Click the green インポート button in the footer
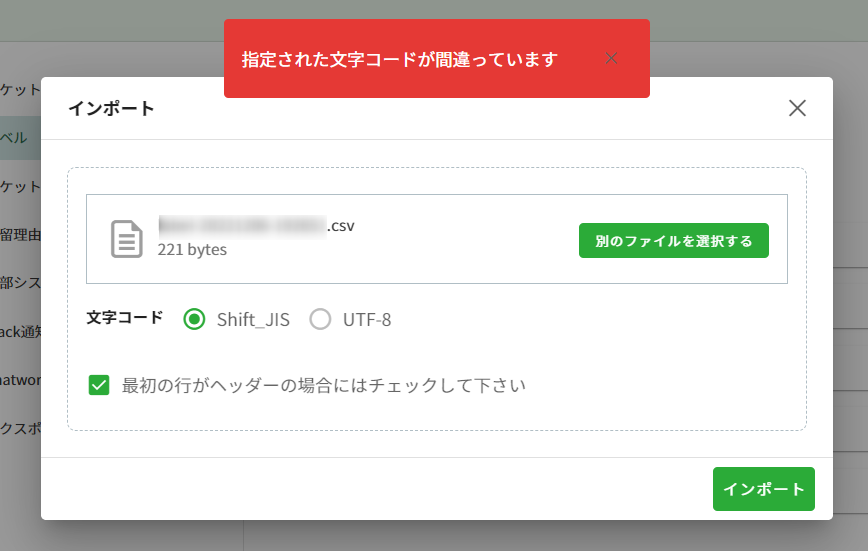Screen dimensions: 868x551 763,489
